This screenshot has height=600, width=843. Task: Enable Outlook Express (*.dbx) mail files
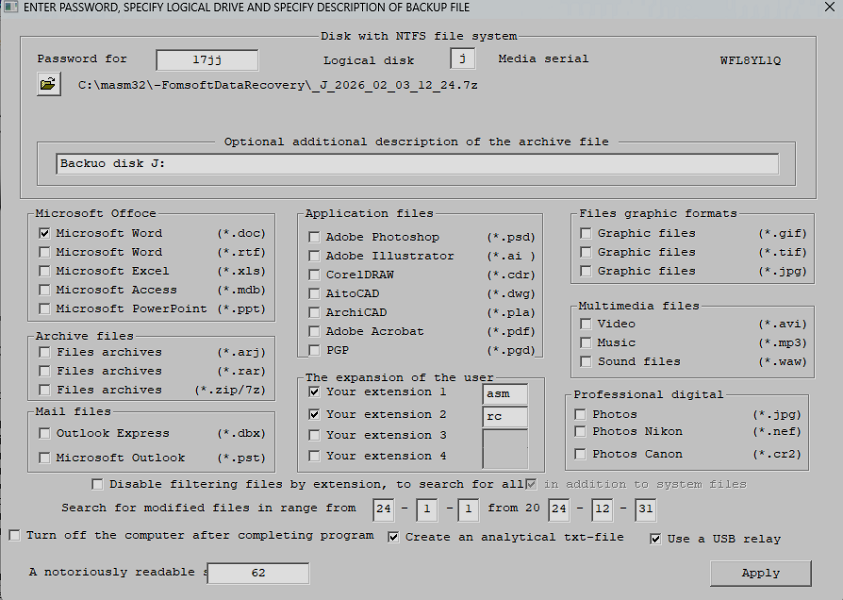coord(42,433)
